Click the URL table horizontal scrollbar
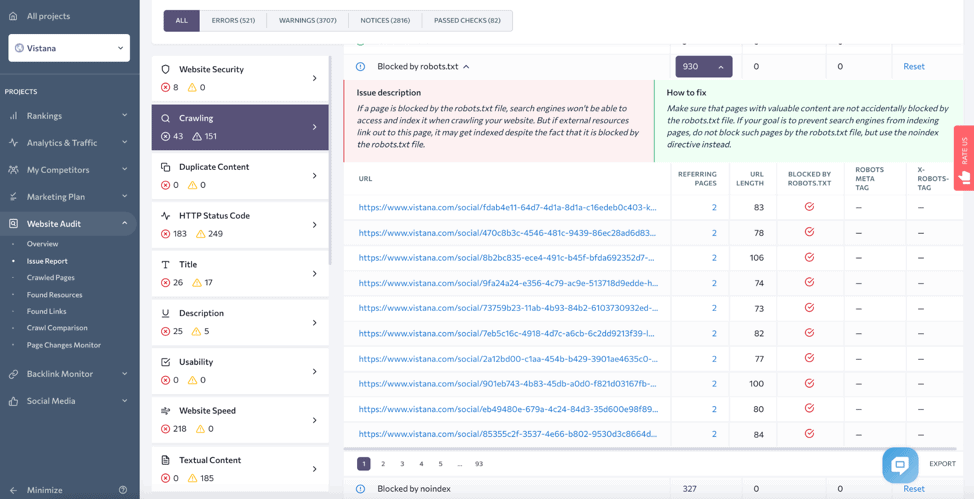 [x=650, y=447]
